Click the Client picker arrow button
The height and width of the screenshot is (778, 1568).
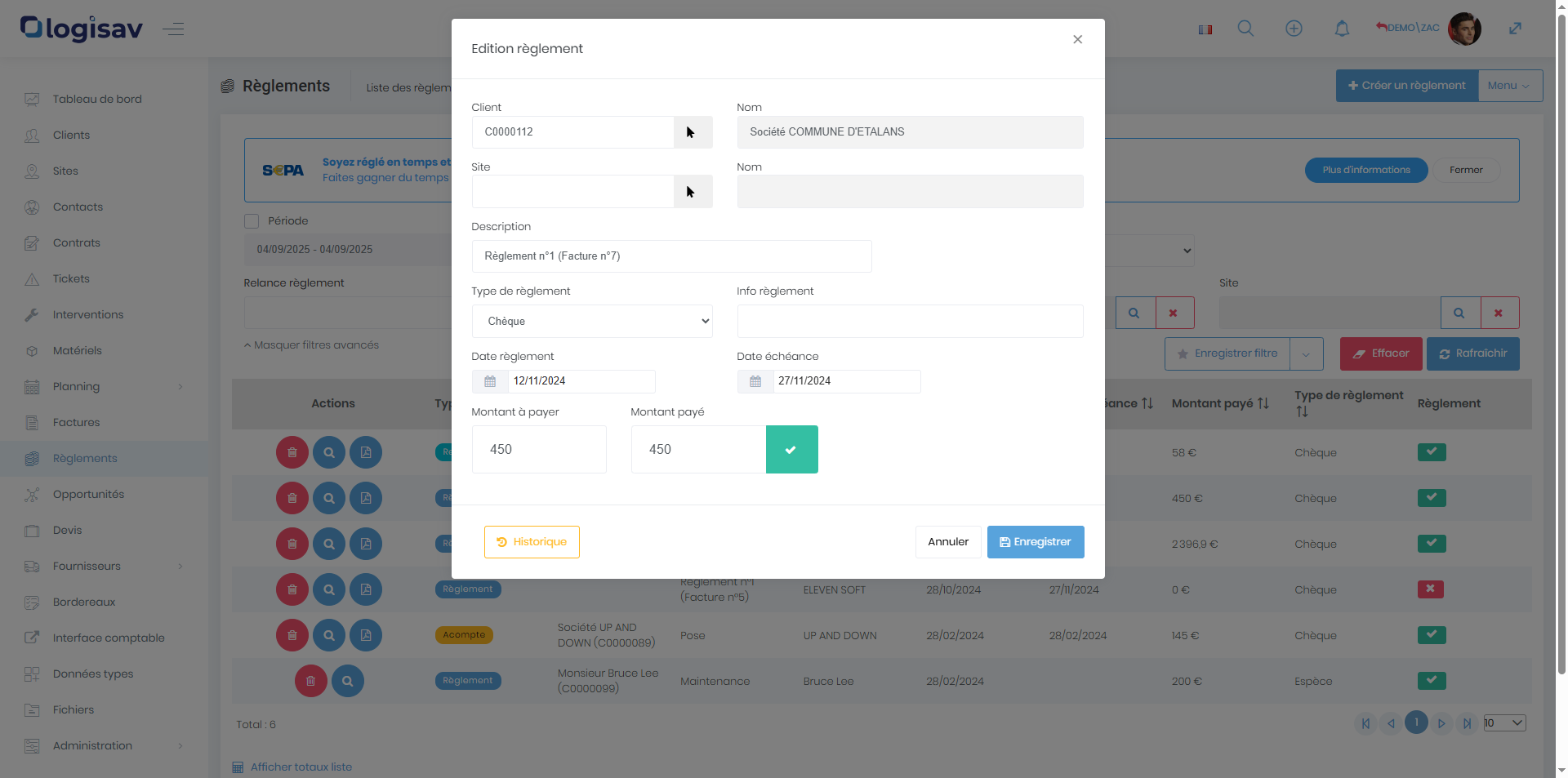693,132
